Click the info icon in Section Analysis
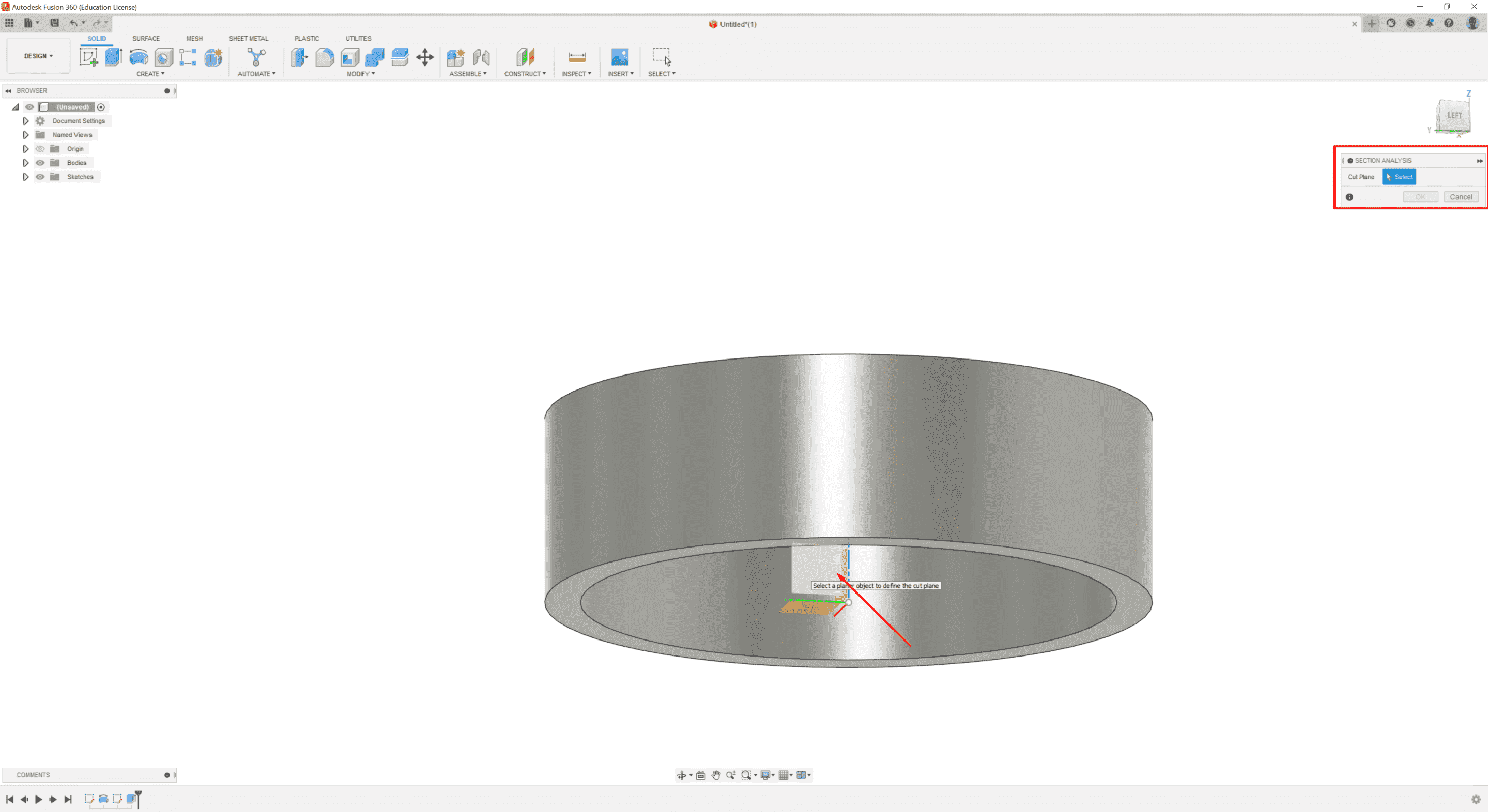This screenshot has width=1488, height=812. [1349, 197]
